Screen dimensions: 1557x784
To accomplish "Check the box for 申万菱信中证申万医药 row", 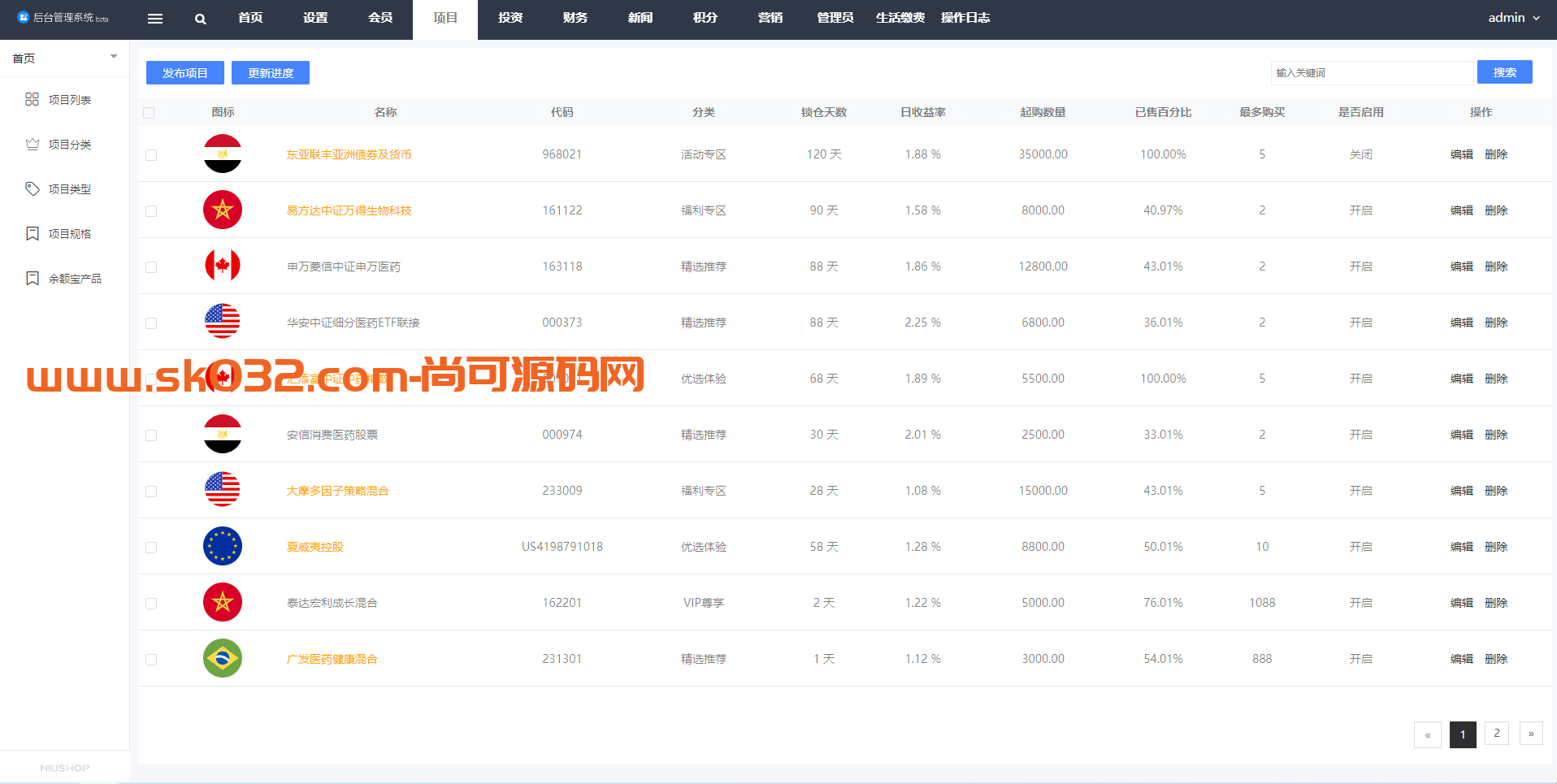I will [151, 266].
